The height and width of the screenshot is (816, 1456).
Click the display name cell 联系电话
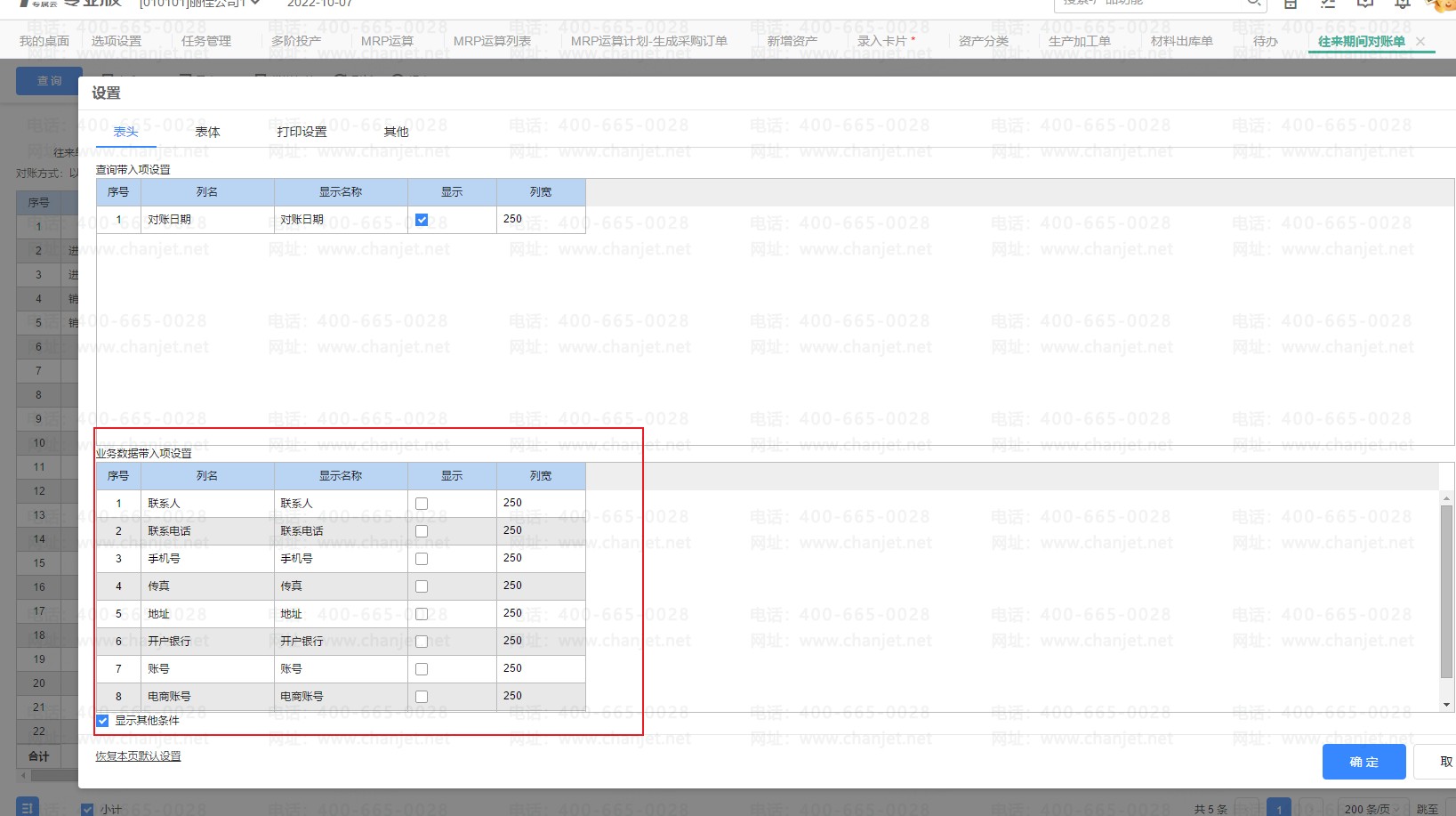(341, 531)
